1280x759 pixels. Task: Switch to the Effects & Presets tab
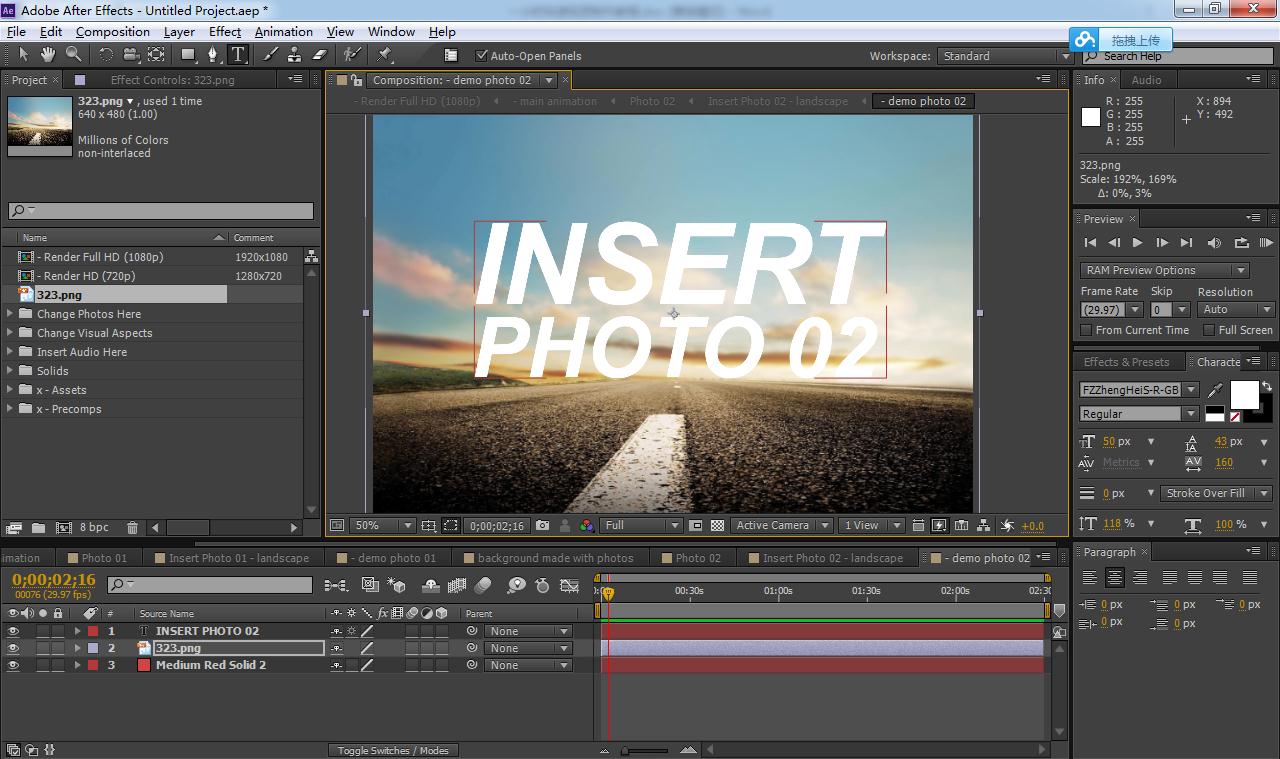(x=1126, y=362)
